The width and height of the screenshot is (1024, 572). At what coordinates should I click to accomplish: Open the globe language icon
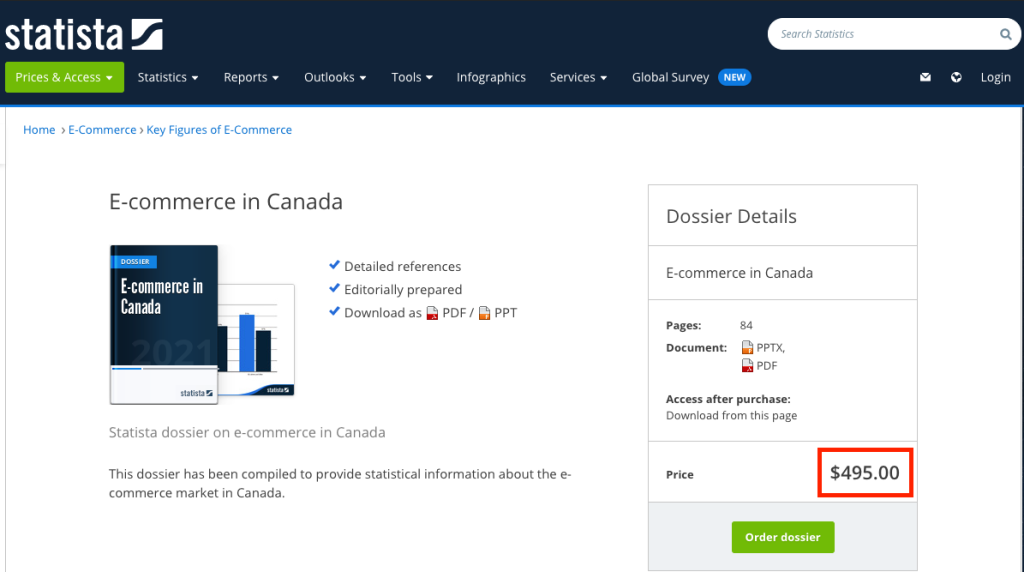click(956, 77)
